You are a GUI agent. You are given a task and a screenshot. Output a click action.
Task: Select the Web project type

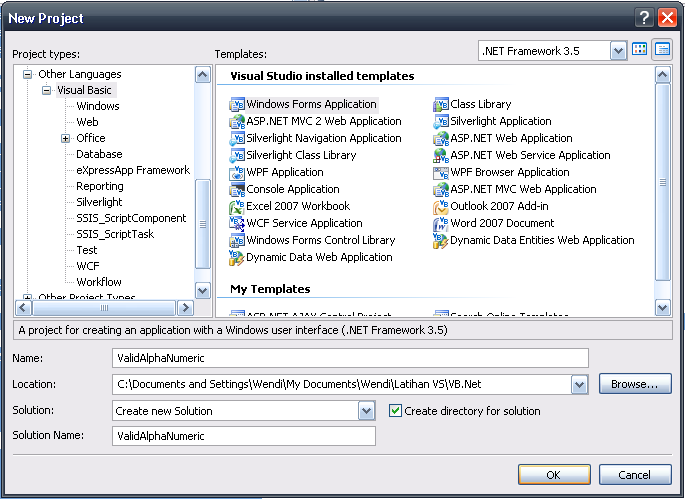tap(87, 122)
